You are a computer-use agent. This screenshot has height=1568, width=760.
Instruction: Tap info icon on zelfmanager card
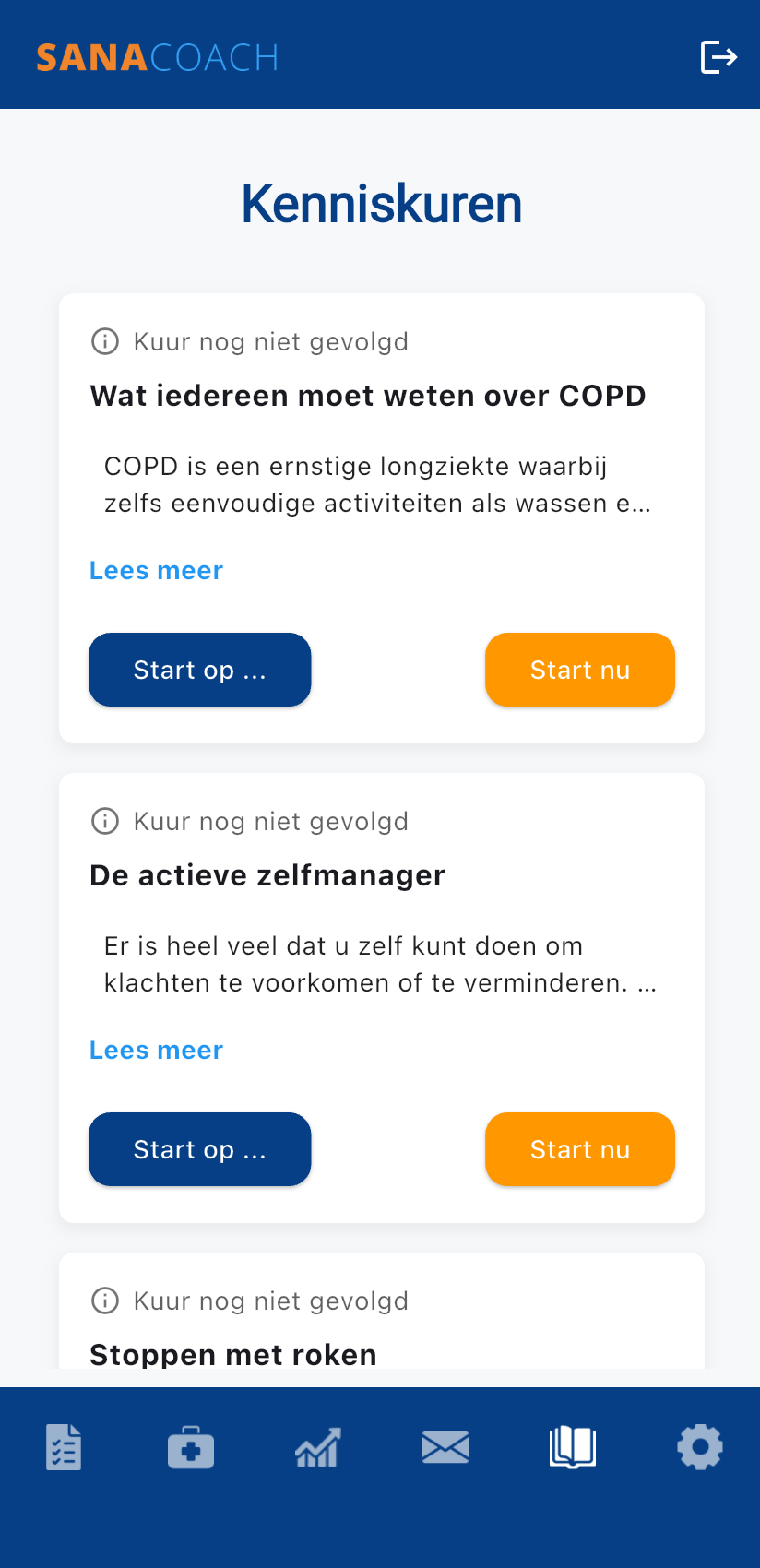(x=105, y=821)
